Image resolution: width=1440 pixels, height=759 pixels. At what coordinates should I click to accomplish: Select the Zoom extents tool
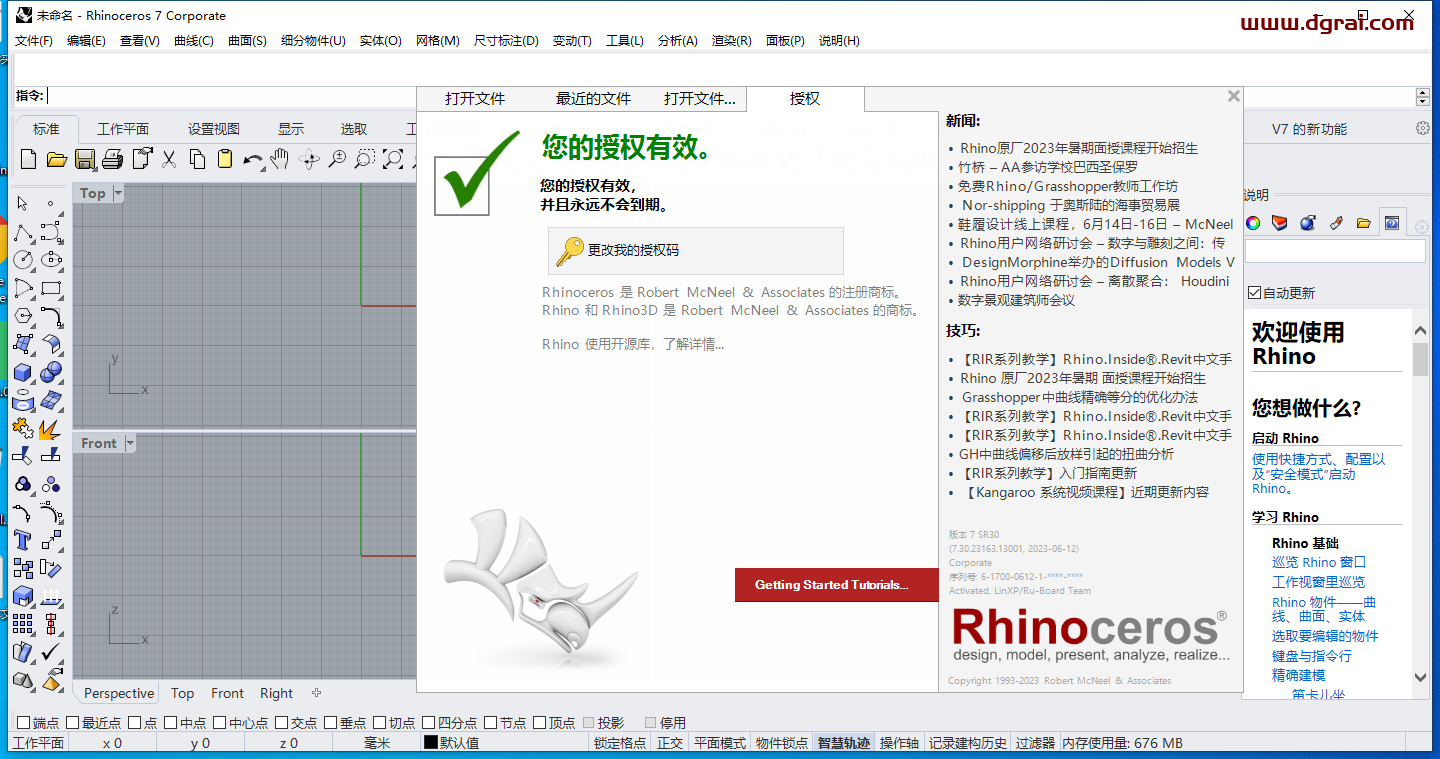click(x=393, y=159)
